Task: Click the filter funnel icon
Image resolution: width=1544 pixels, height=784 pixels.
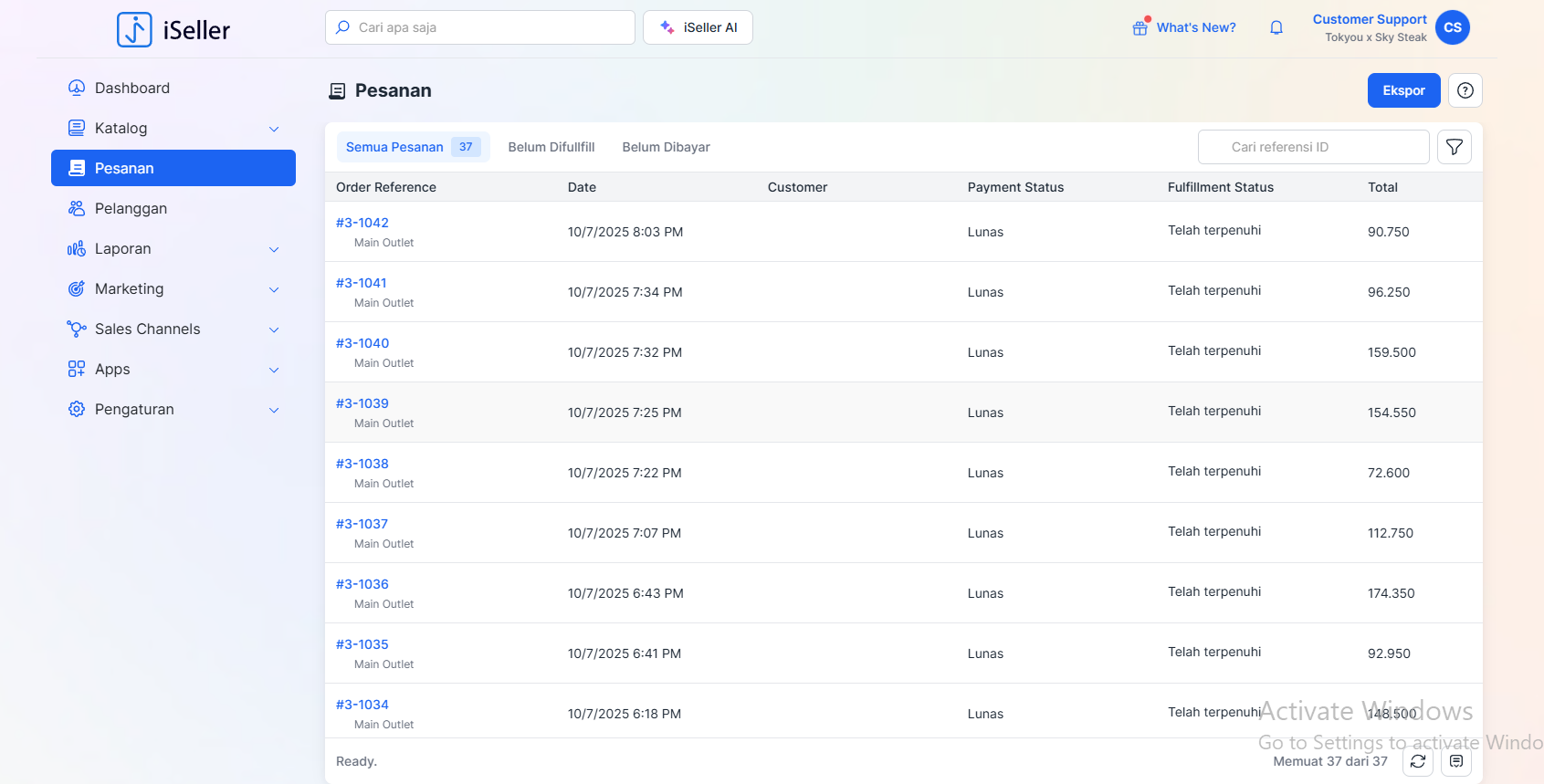Action: coord(1454,147)
